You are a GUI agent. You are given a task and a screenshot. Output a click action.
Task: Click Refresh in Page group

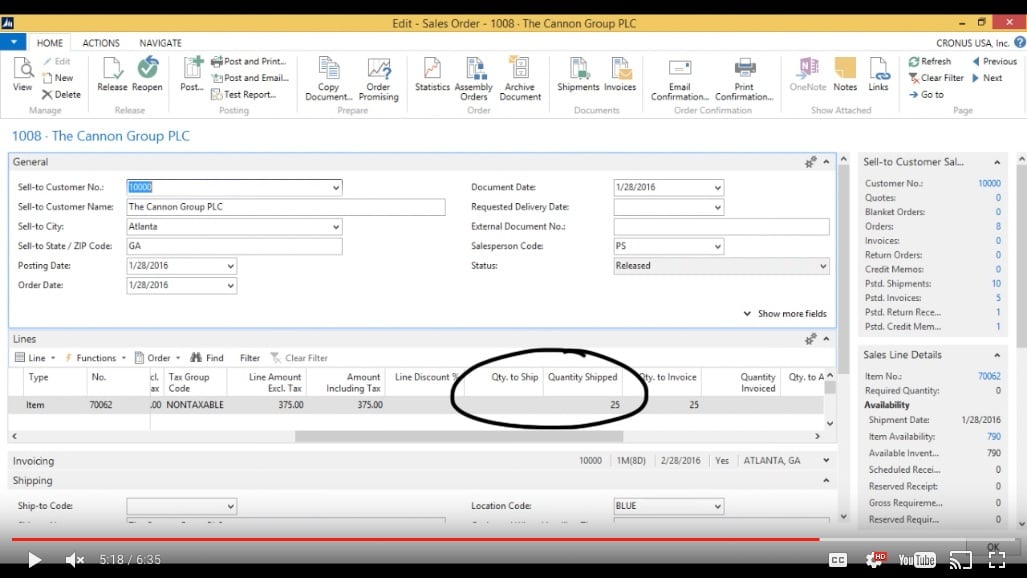pyautogui.click(x=929, y=61)
